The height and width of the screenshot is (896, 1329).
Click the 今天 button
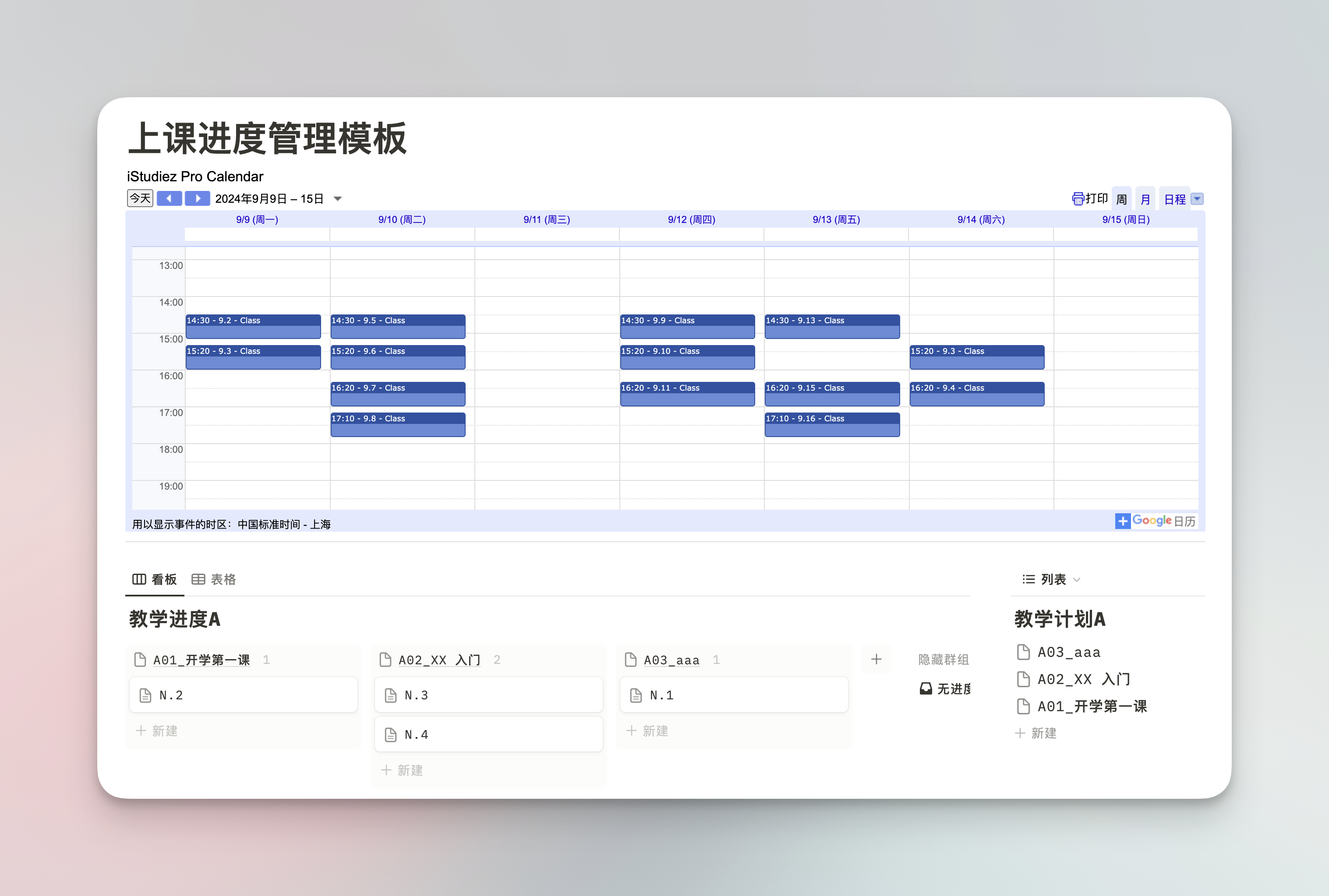(140, 198)
